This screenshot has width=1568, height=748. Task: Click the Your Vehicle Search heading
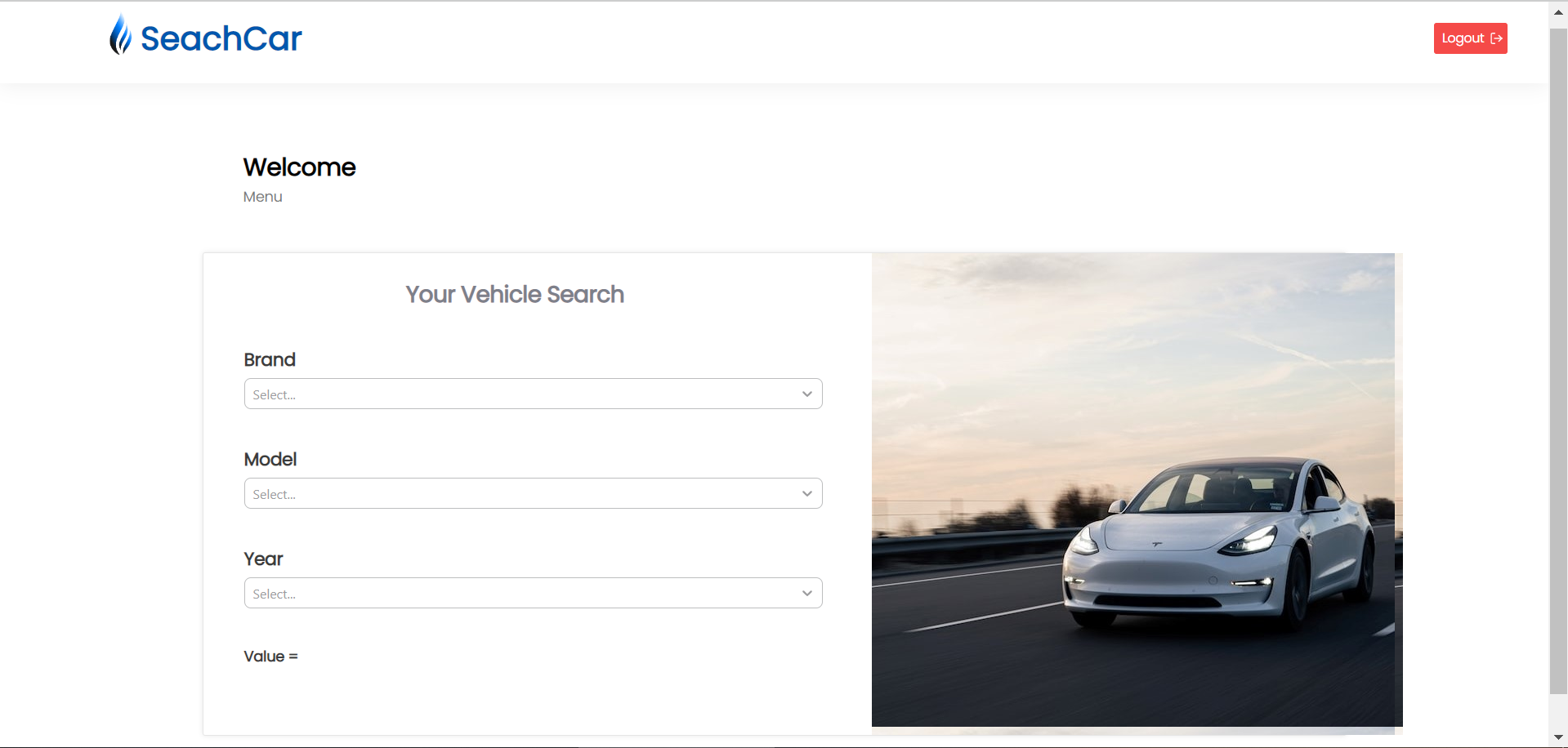click(514, 295)
